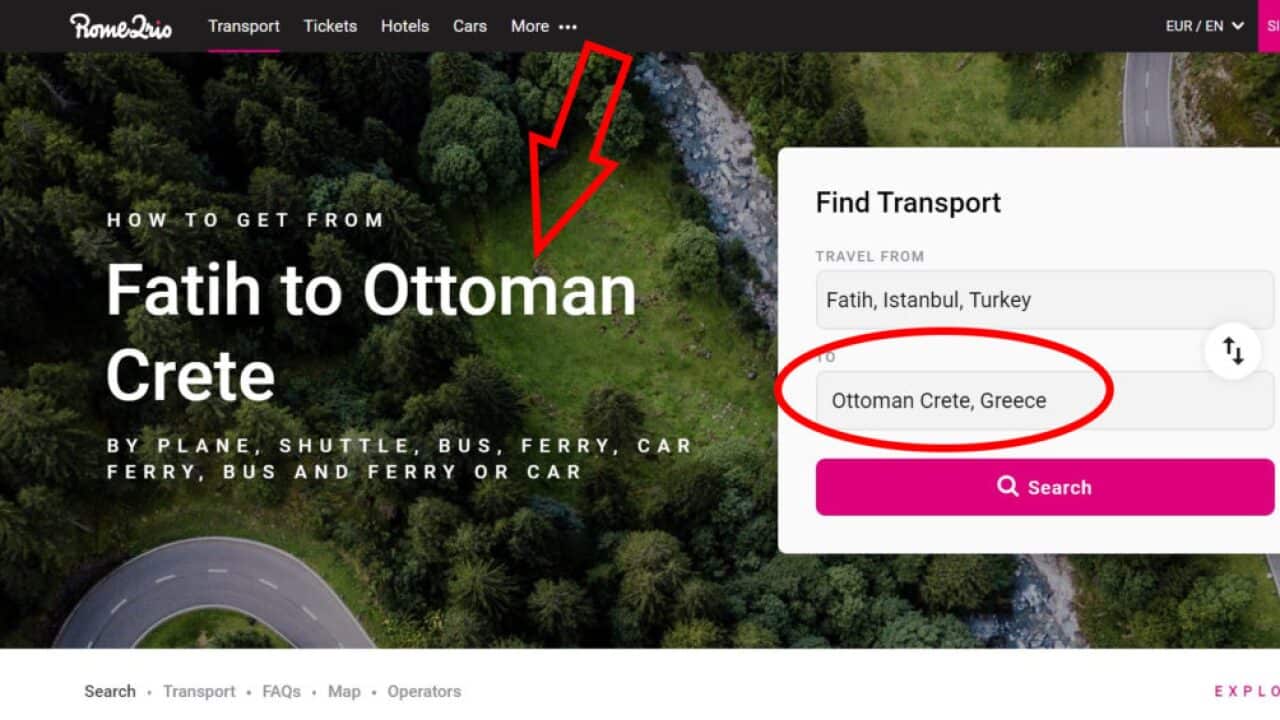Open the FAQs section link

281,691
